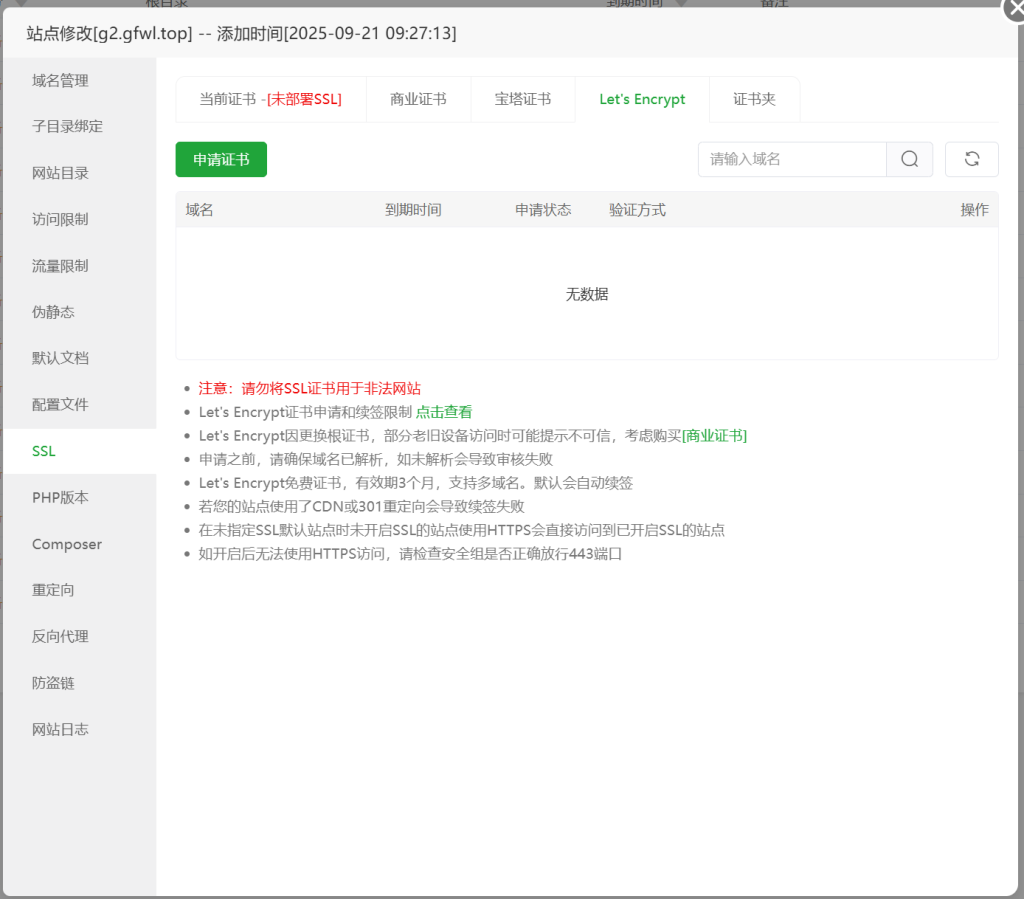Screen dimensions: 1024x899
Task: Go to 子目录绑定 settings
Action: click(67, 126)
